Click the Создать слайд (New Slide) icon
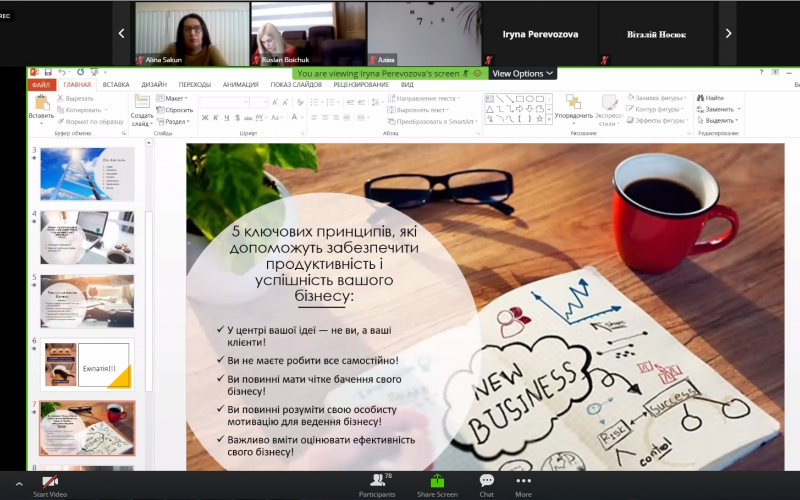 (x=141, y=102)
